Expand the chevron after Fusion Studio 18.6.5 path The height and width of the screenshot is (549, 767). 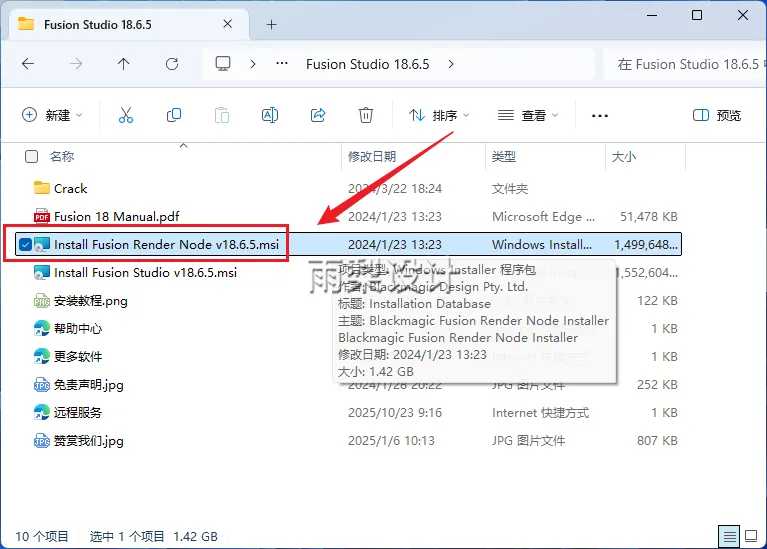tap(451, 64)
